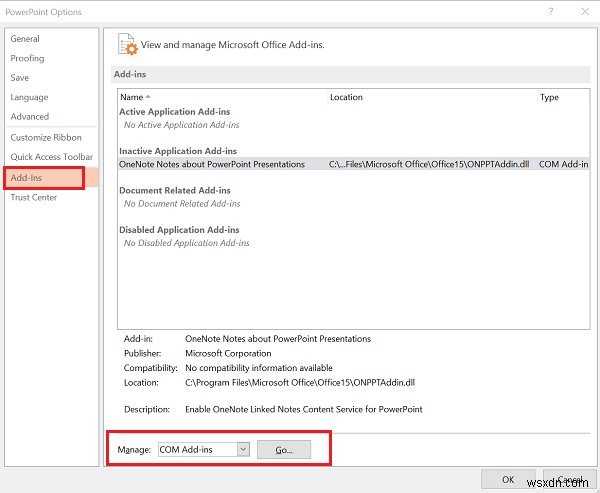Select OneNote Notes about PowerPoint Presentations row
600x493 pixels.
coord(354,164)
